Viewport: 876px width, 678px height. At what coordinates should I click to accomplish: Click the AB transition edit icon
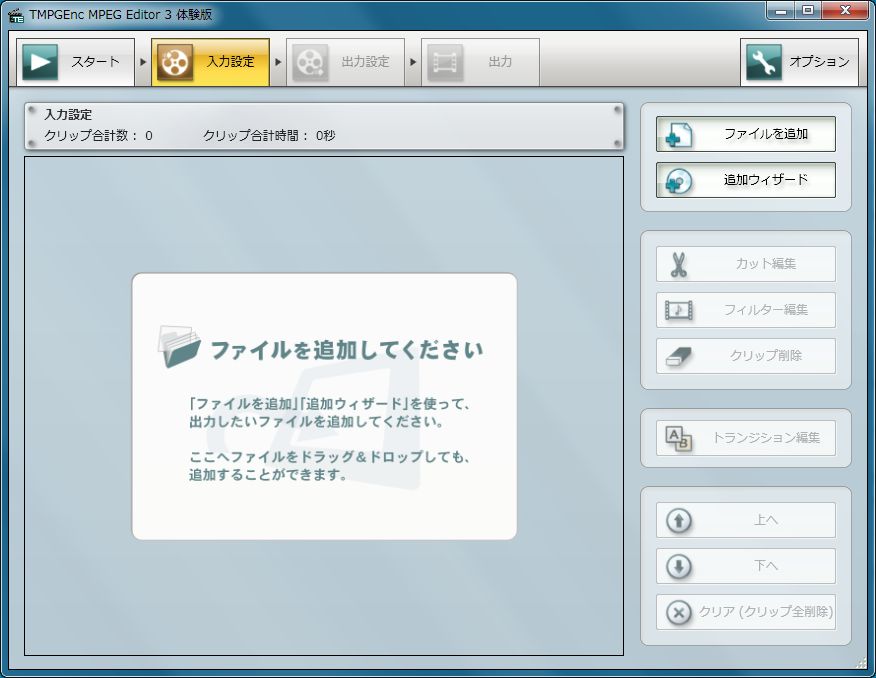(x=679, y=438)
